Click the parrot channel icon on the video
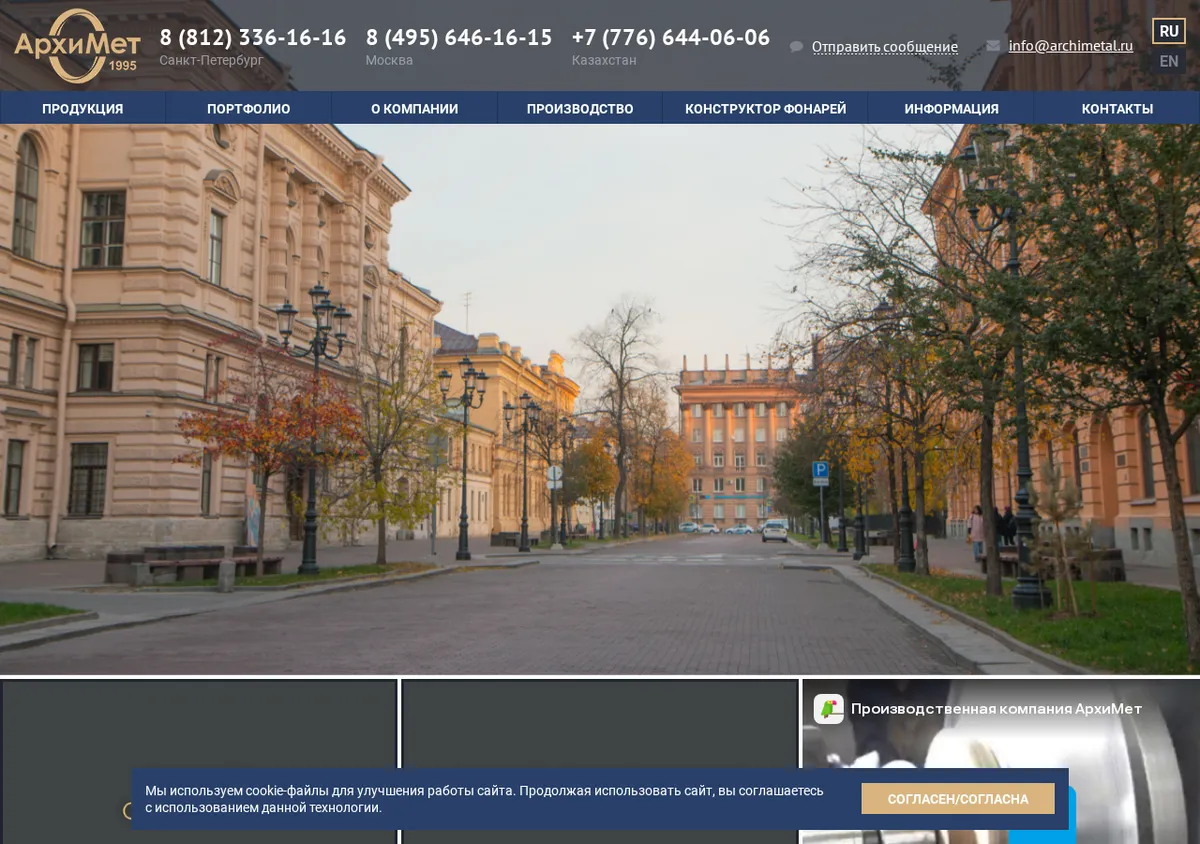The image size is (1200, 844). point(828,709)
